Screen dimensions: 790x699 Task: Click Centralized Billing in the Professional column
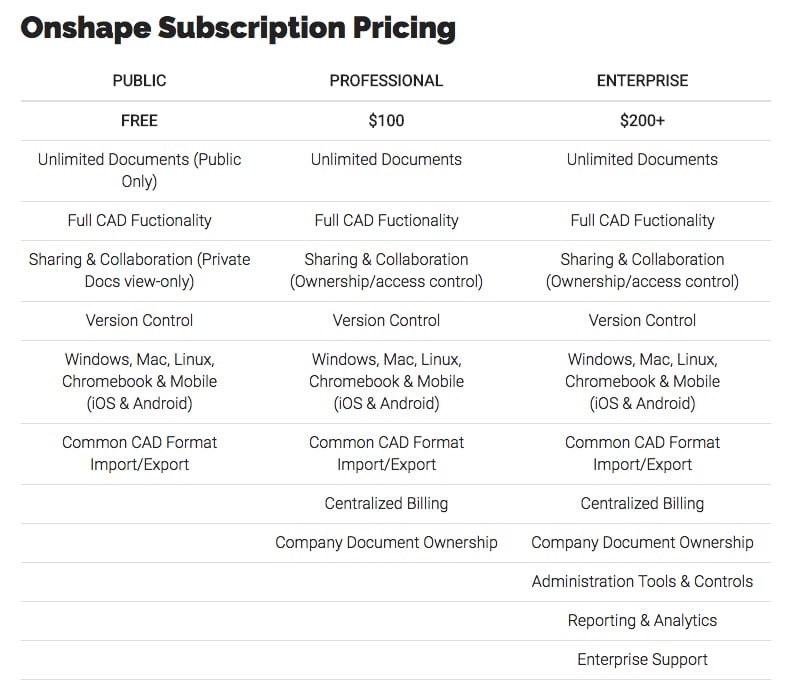(386, 503)
